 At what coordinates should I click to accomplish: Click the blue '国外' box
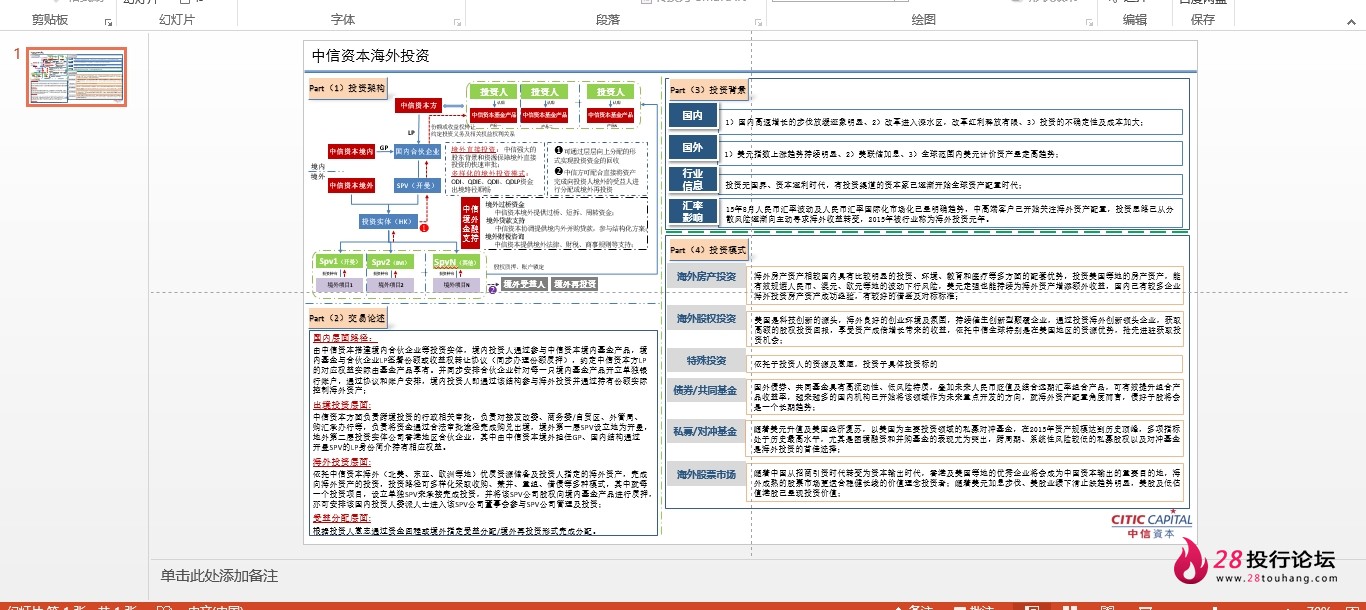tap(693, 148)
